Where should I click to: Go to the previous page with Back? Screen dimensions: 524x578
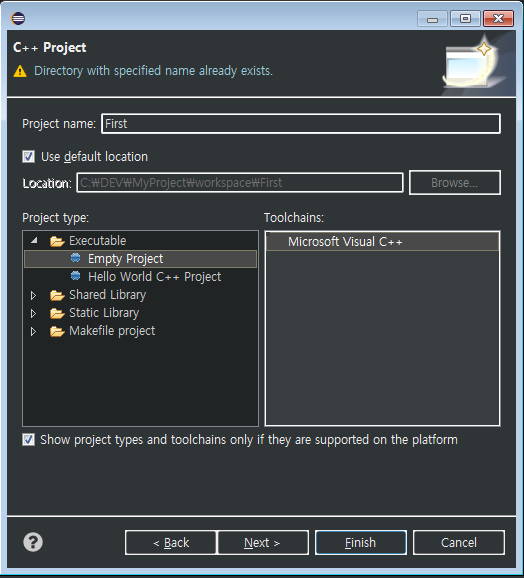[x=171, y=542]
